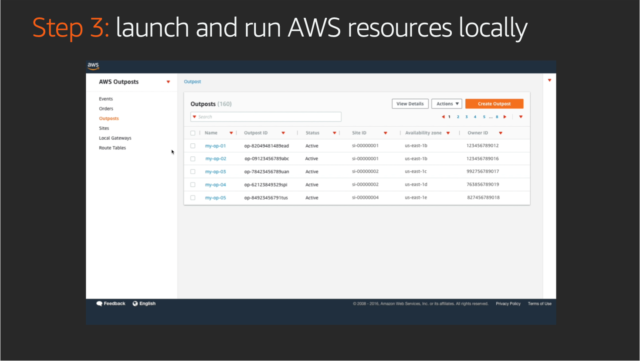Check the my-op-02 row checkbox

(193, 159)
